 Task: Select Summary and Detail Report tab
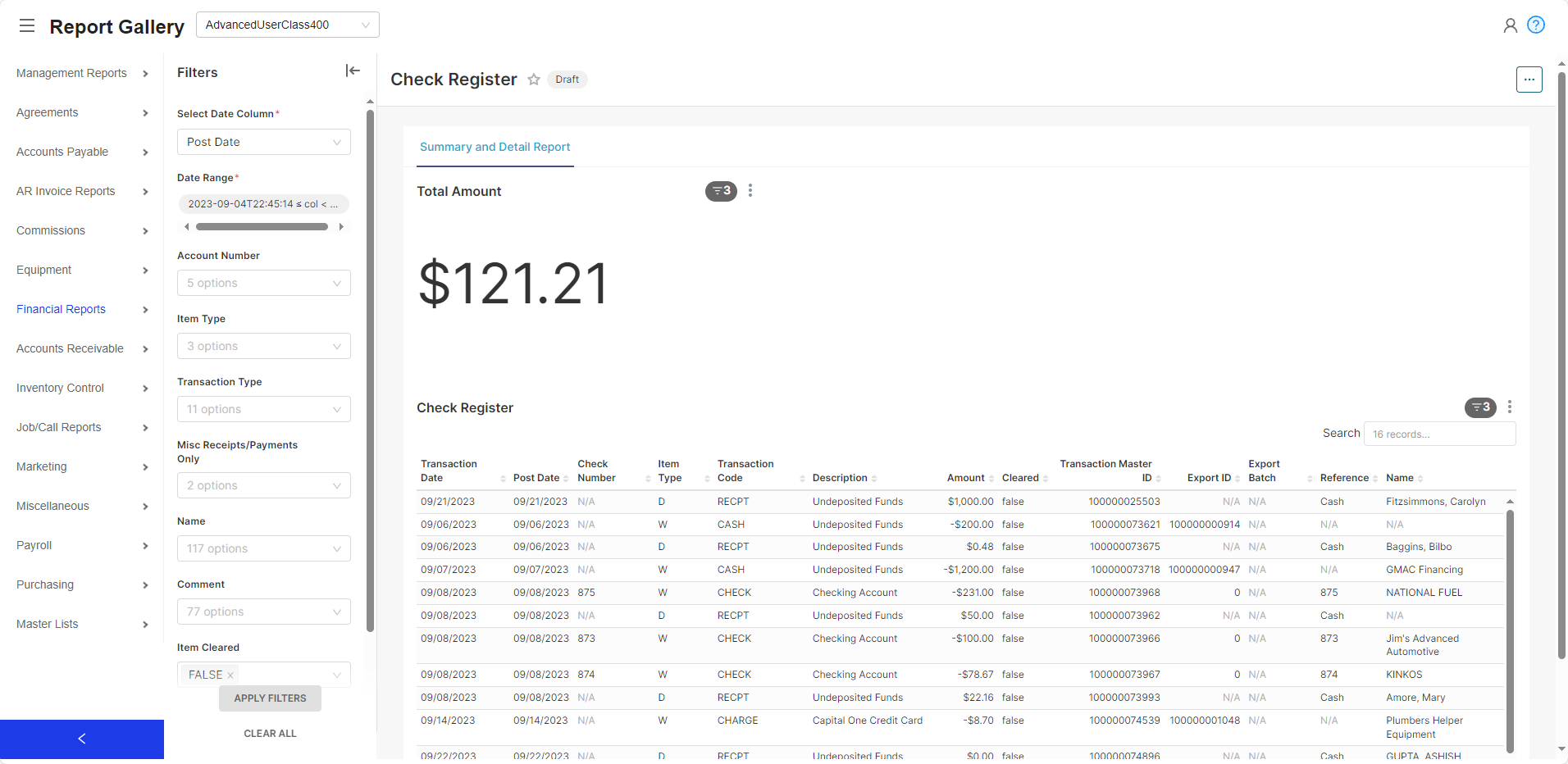tap(495, 147)
